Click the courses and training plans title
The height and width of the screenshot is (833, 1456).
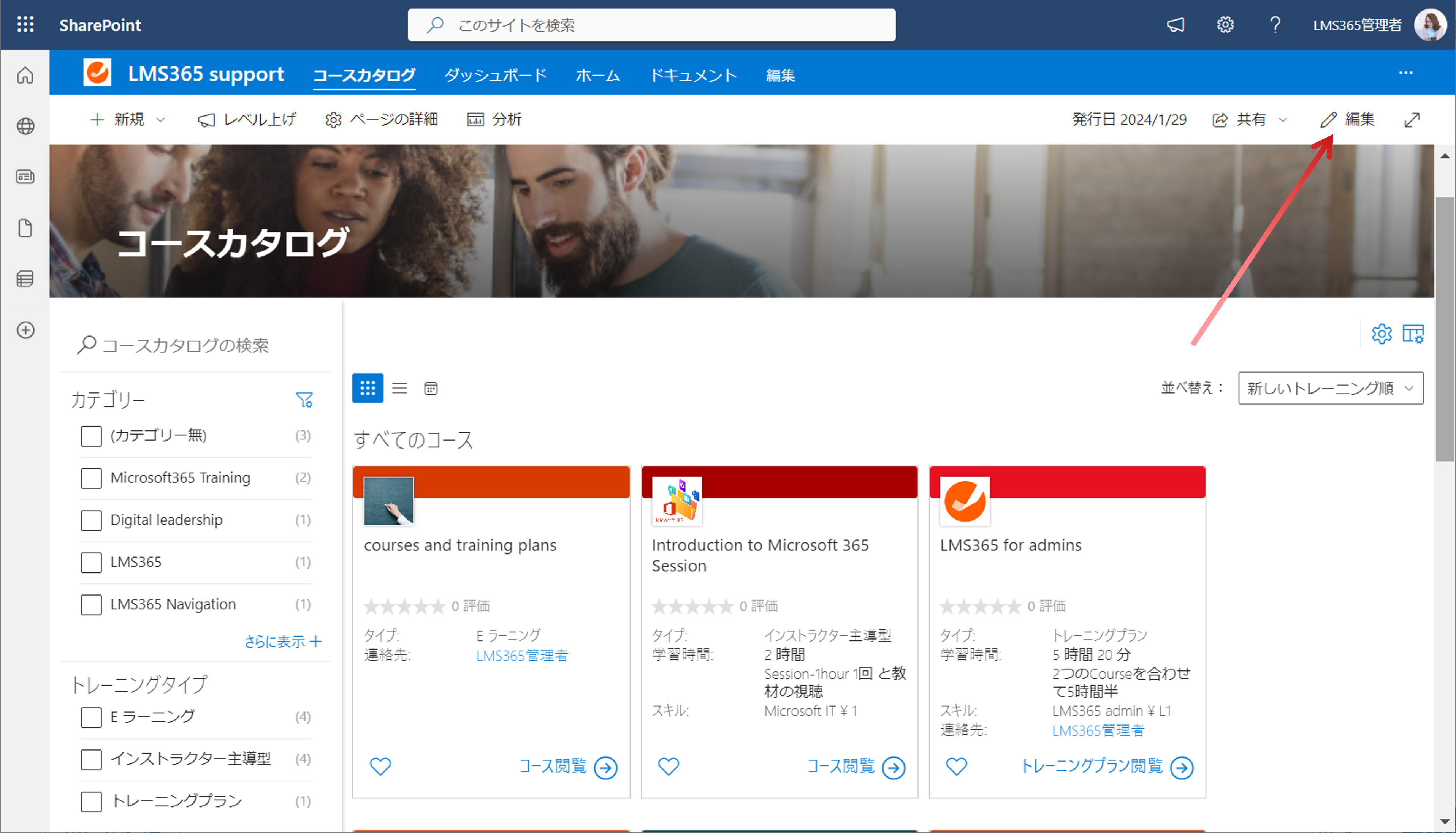(460, 545)
